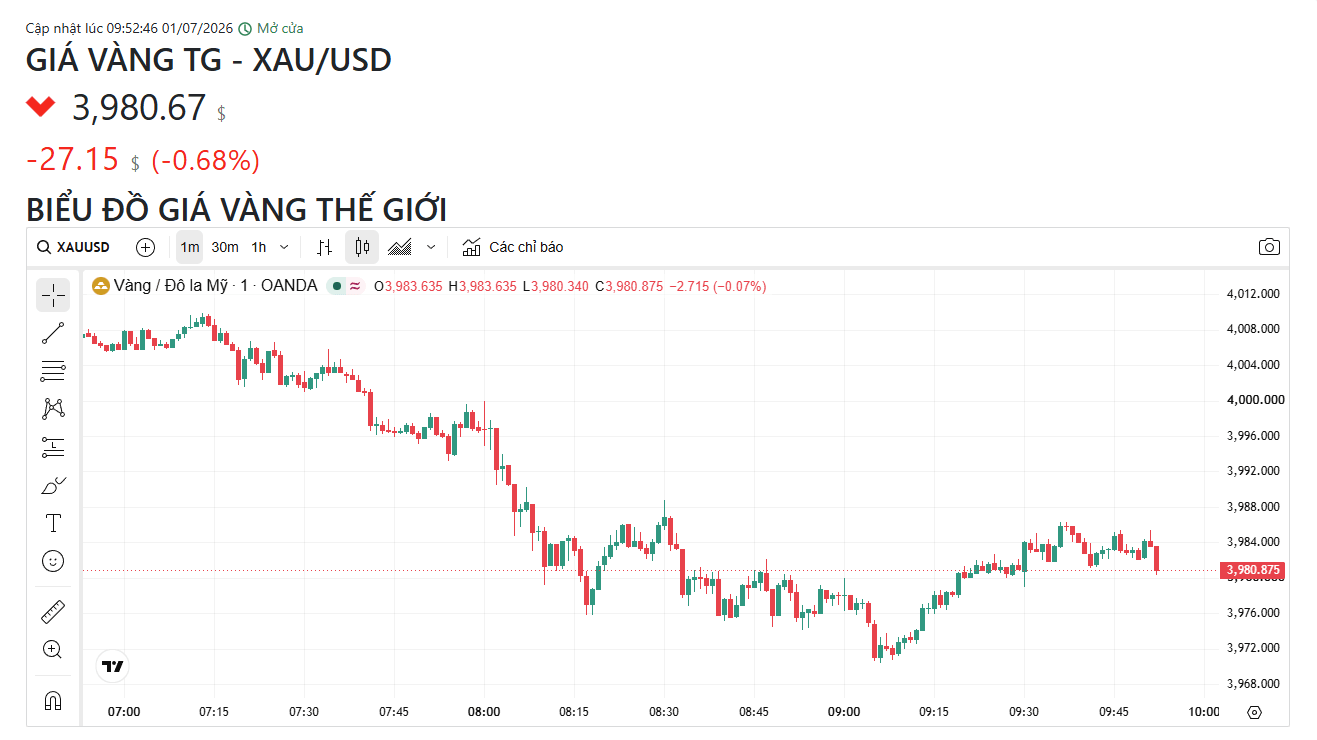The width and height of the screenshot is (1317, 740).
Task: Toggle magnet mode for drawings
Action: [53, 700]
